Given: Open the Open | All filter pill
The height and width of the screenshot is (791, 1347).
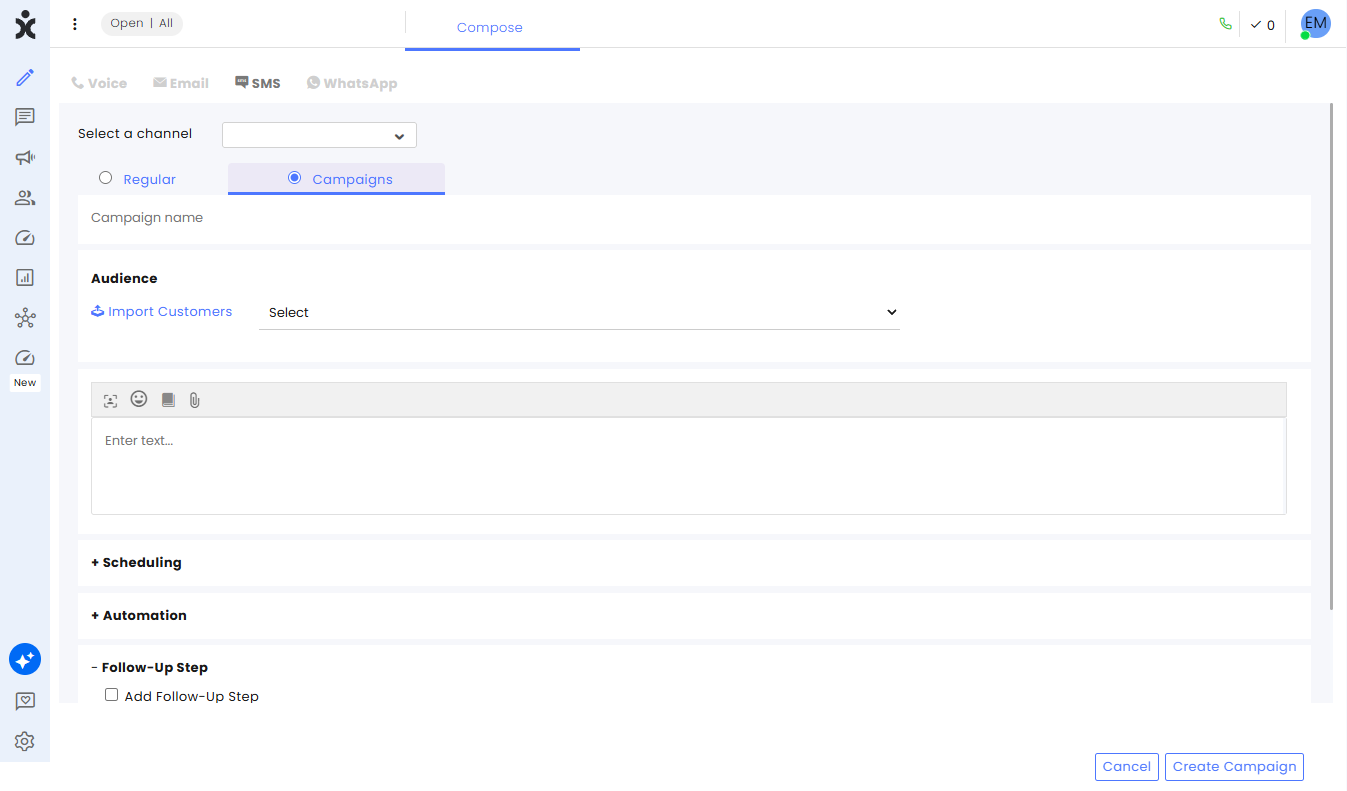Looking at the screenshot, I should point(142,24).
